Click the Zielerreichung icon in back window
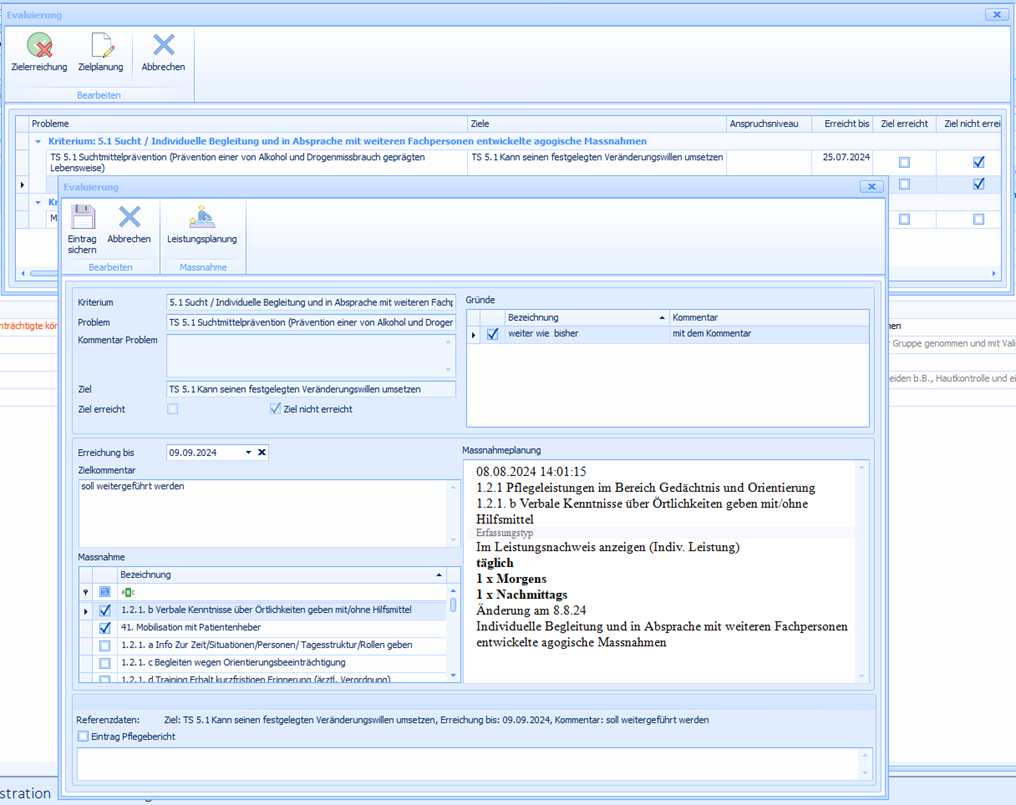1016x805 pixels. click(39, 46)
